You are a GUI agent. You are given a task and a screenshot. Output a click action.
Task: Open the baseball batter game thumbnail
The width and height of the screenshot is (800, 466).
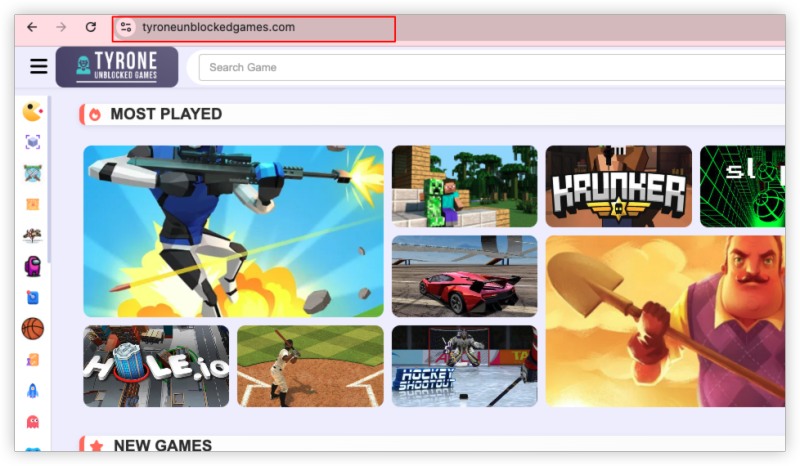click(x=310, y=366)
